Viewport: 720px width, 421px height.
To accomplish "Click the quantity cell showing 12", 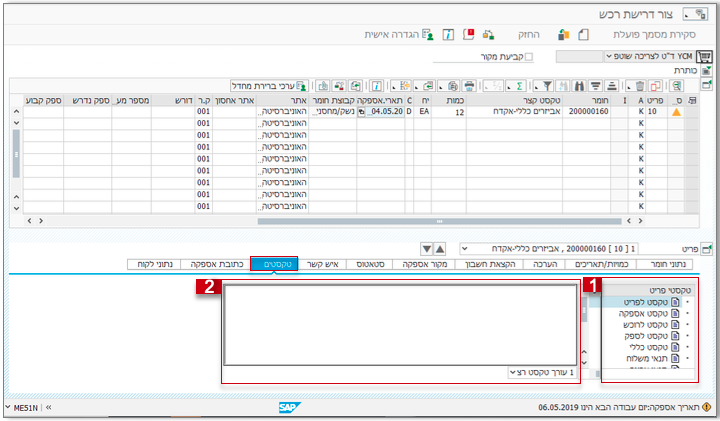I will 449,112.
